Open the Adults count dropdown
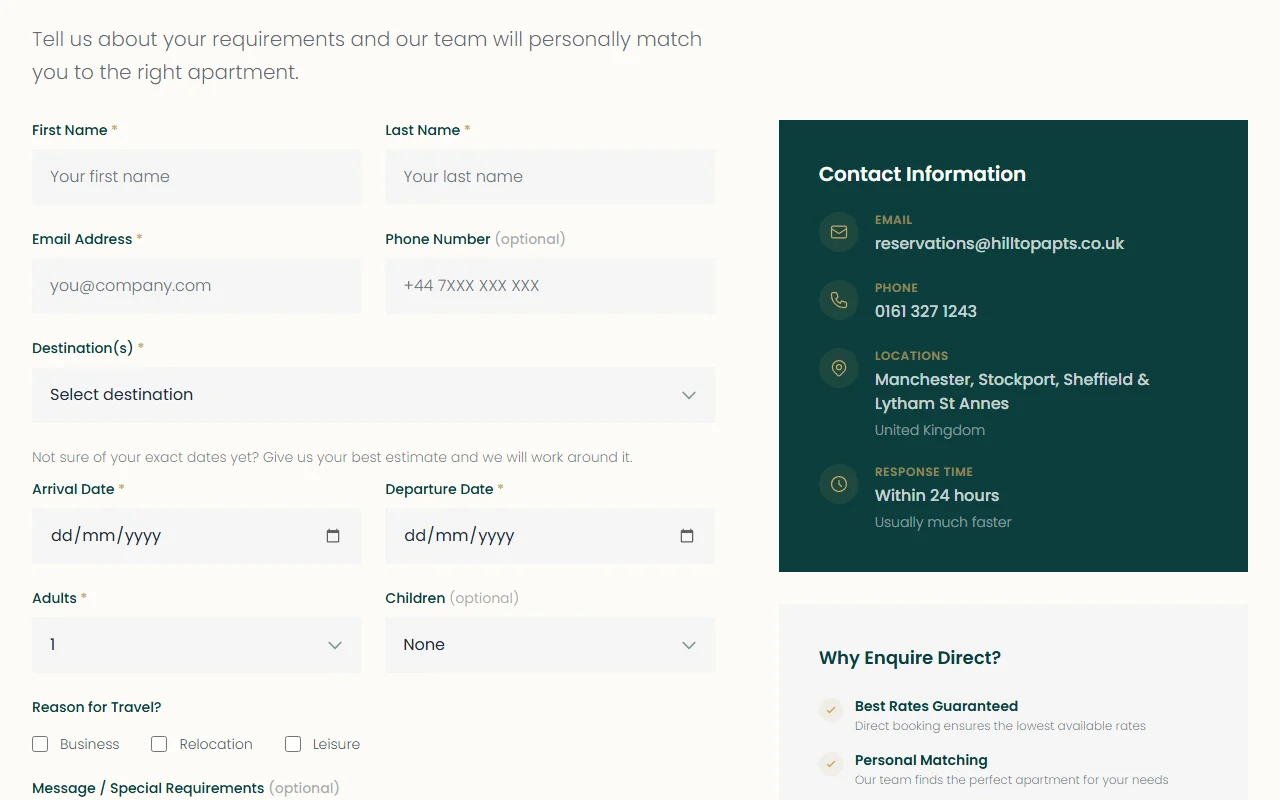 coord(196,645)
